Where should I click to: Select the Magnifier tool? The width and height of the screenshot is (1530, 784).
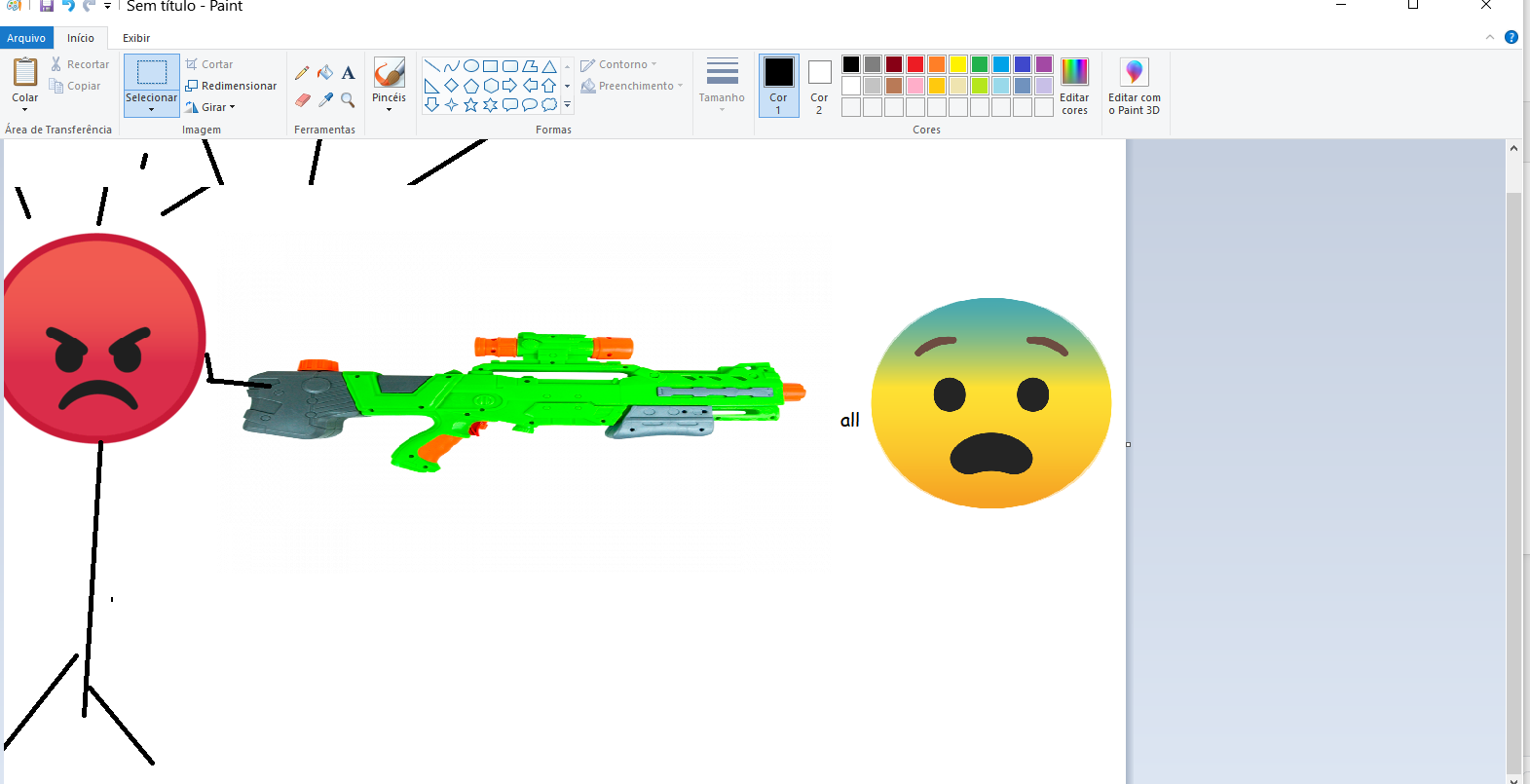[348, 99]
